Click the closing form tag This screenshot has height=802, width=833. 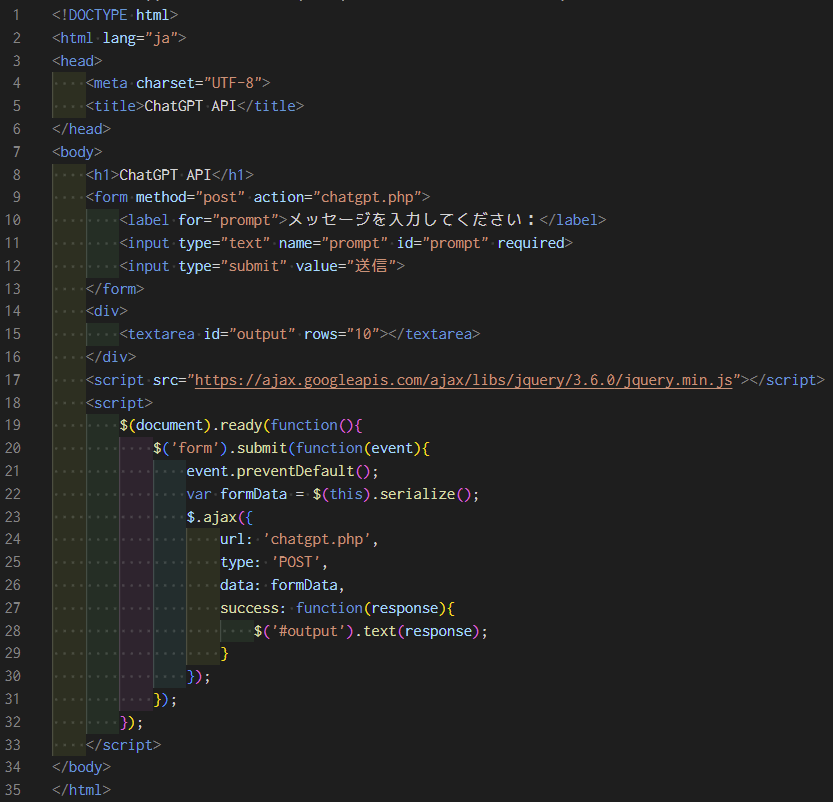point(115,289)
